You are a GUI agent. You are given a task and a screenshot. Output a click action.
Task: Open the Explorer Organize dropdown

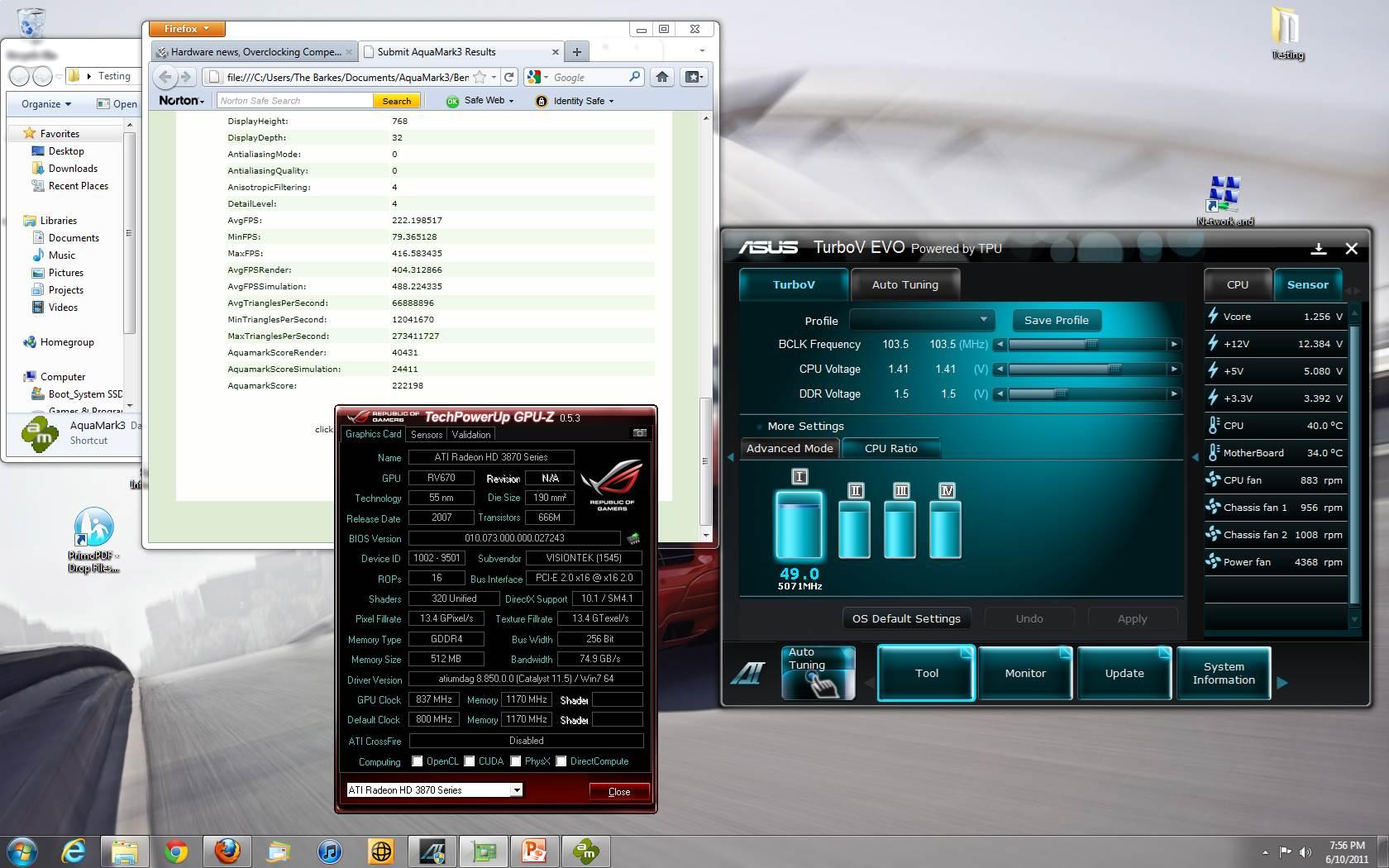(x=46, y=104)
